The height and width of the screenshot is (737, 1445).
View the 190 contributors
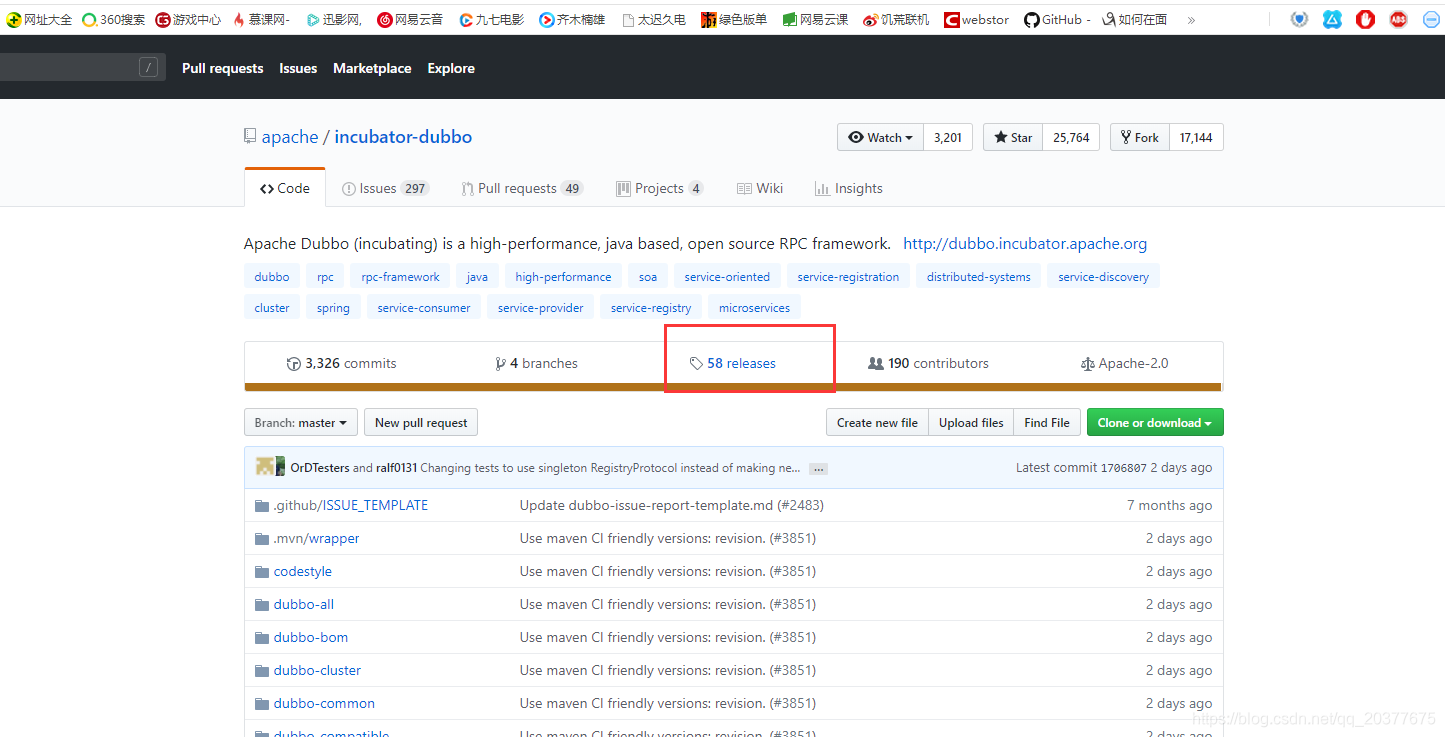point(929,363)
